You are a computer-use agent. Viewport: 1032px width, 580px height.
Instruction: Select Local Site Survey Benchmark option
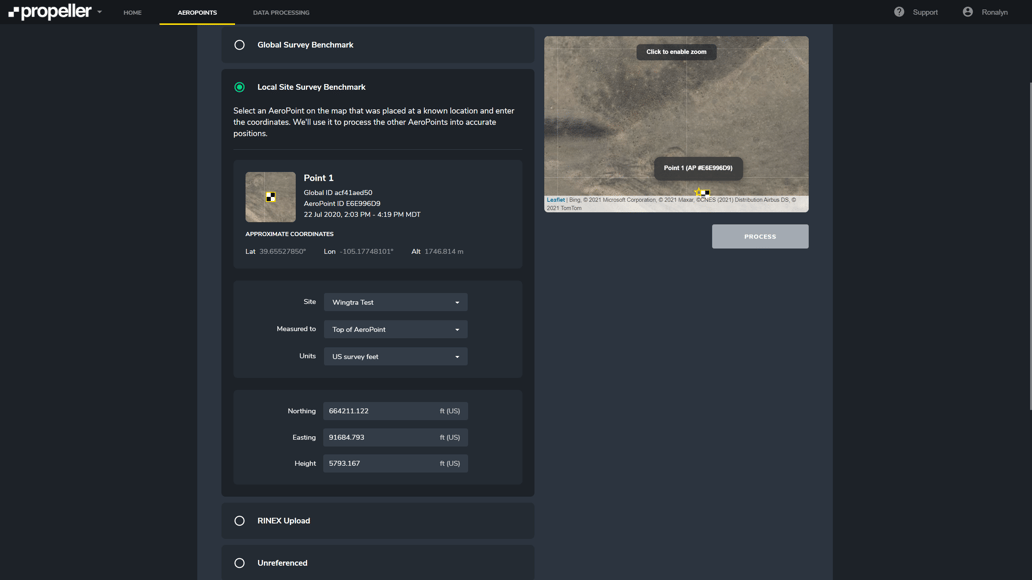coord(239,87)
